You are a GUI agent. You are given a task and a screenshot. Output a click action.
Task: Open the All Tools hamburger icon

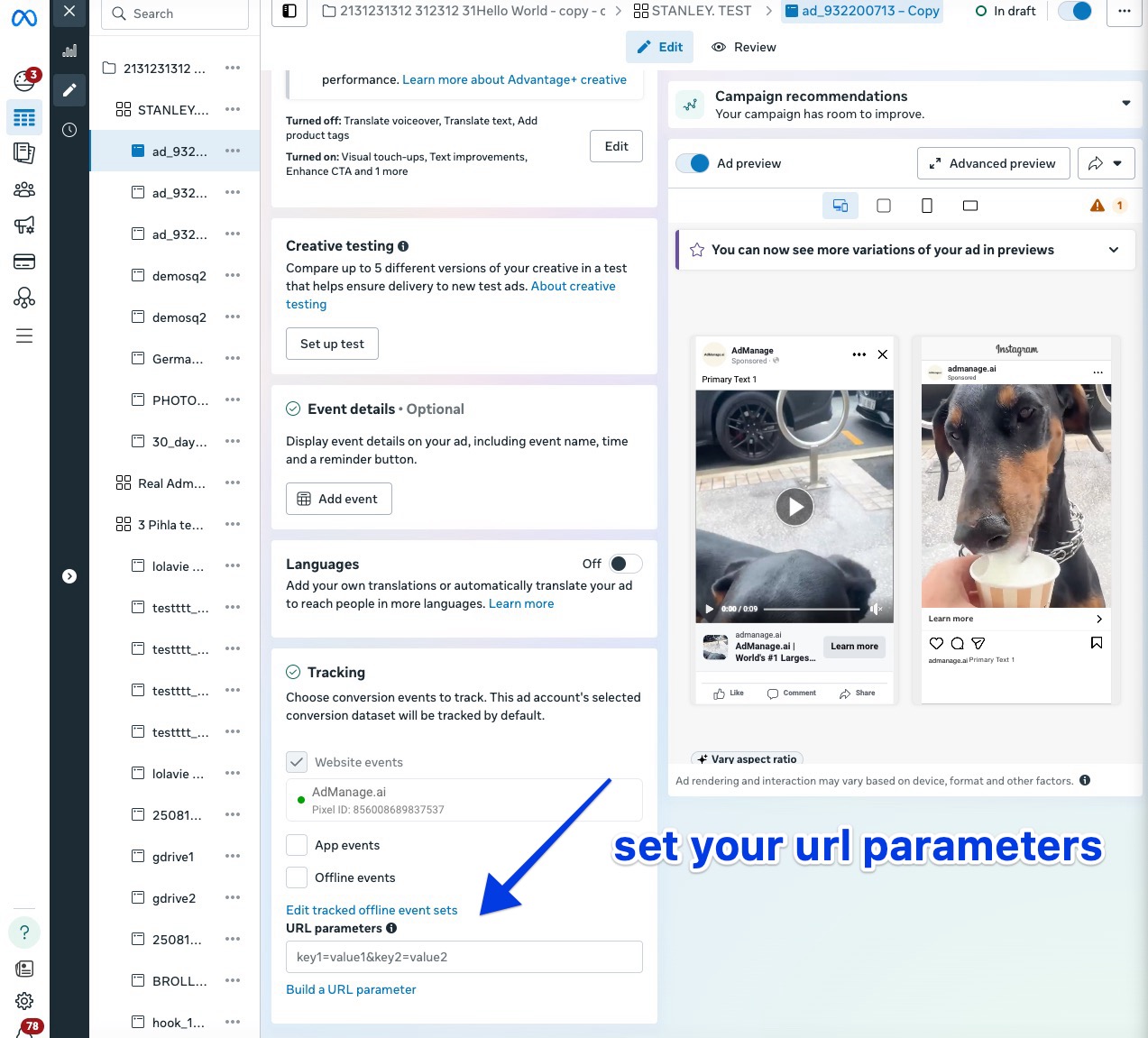tap(24, 335)
